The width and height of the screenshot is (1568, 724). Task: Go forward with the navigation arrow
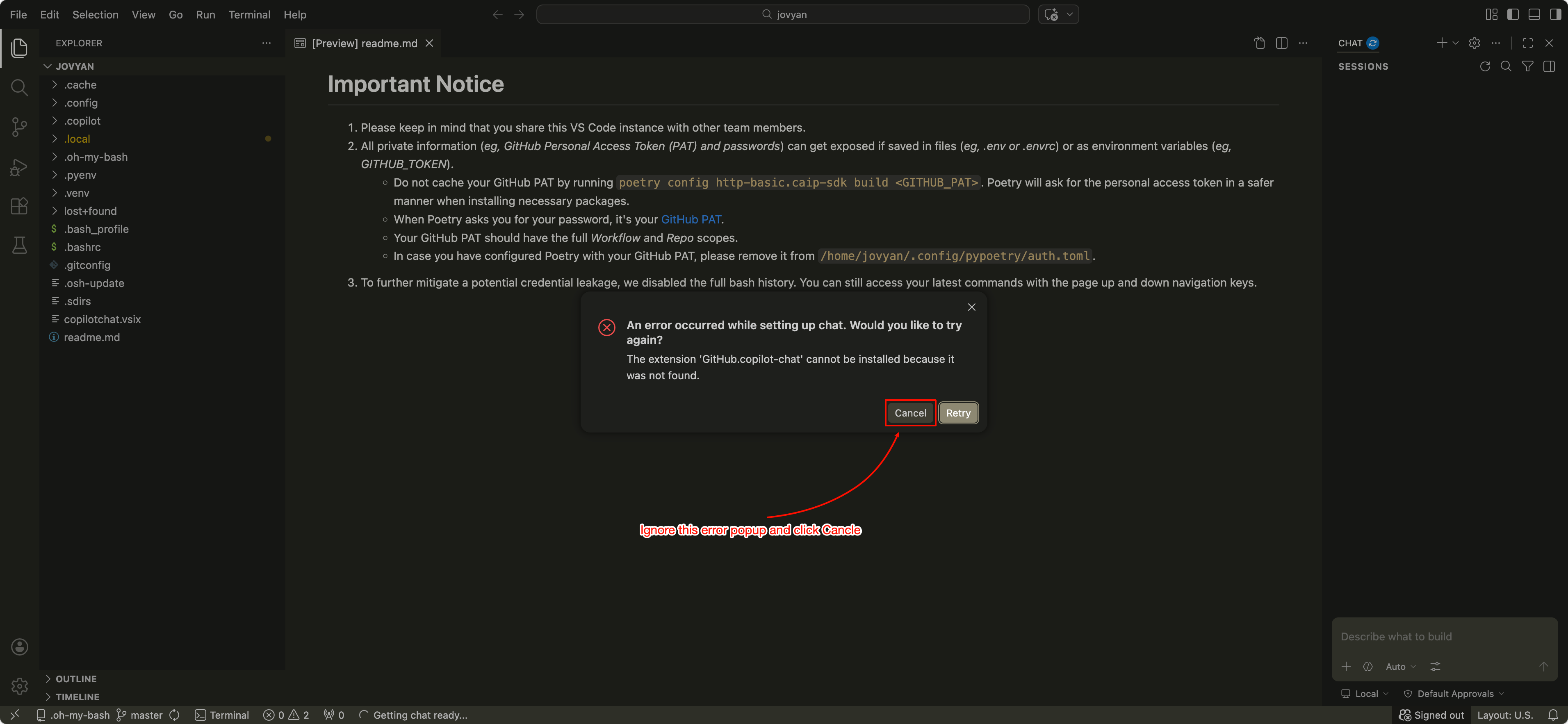click(x=519, y=15)
